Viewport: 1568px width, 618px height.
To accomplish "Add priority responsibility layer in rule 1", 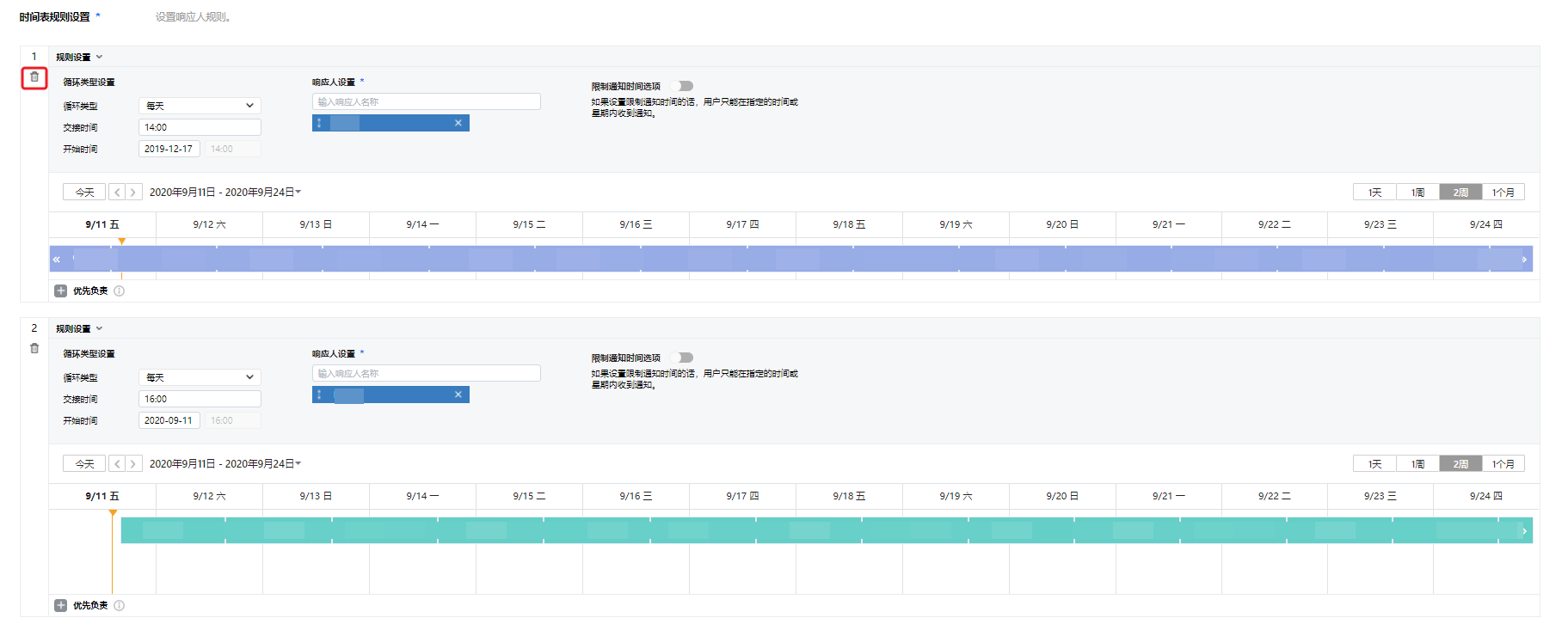I will click(x=61, y=291).
